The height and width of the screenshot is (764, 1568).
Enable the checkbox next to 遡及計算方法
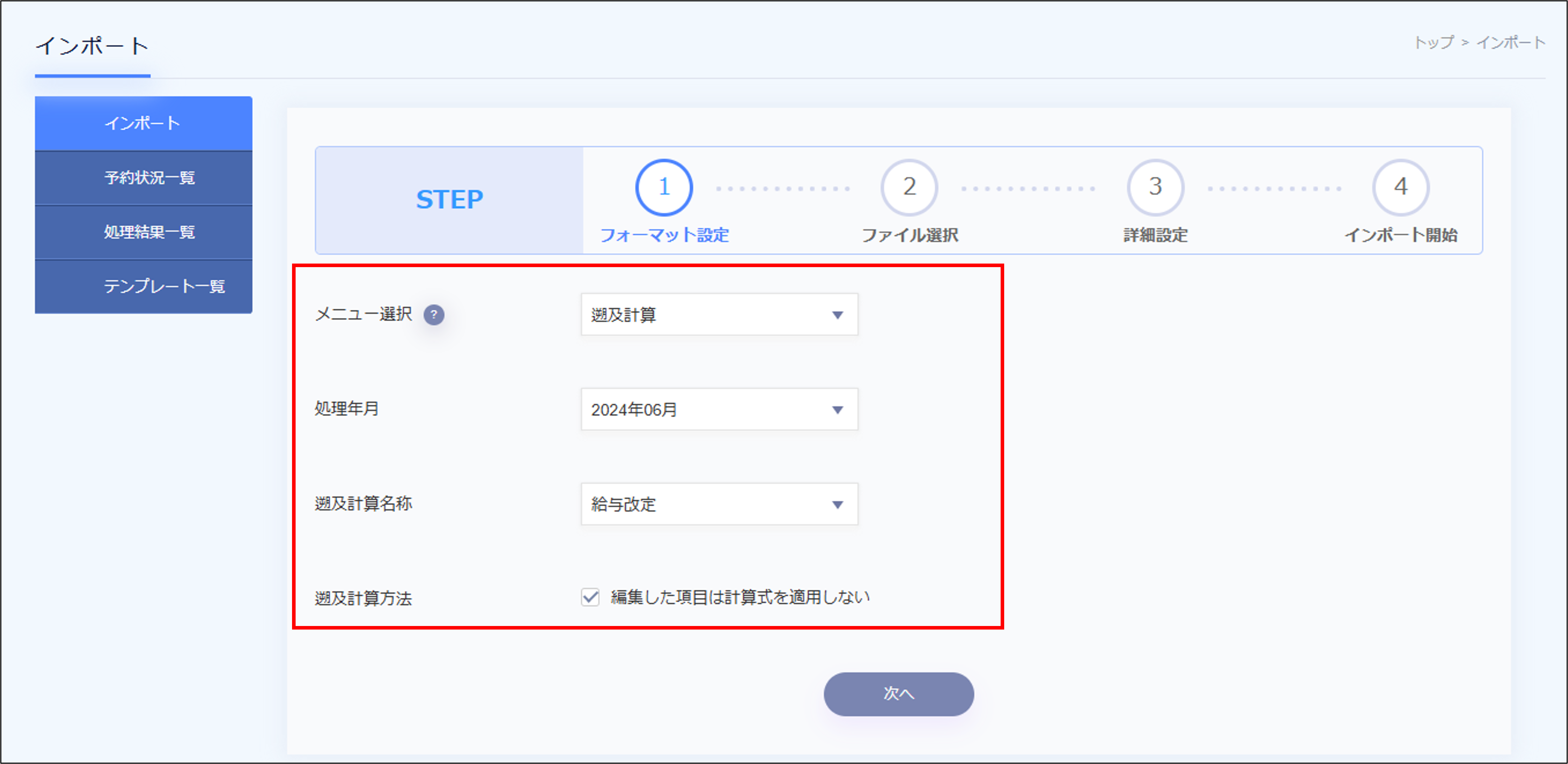click(589, 597)
